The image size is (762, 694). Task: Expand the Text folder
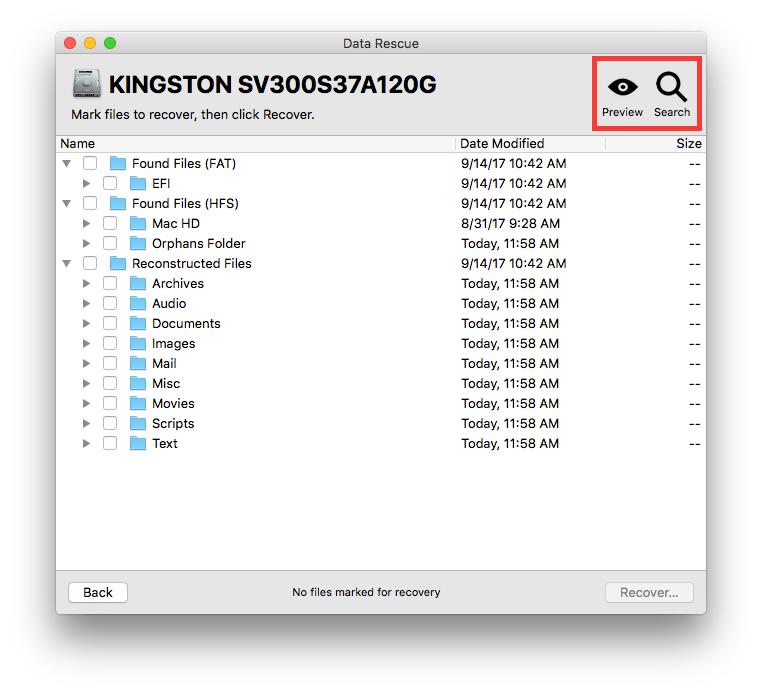86,443
